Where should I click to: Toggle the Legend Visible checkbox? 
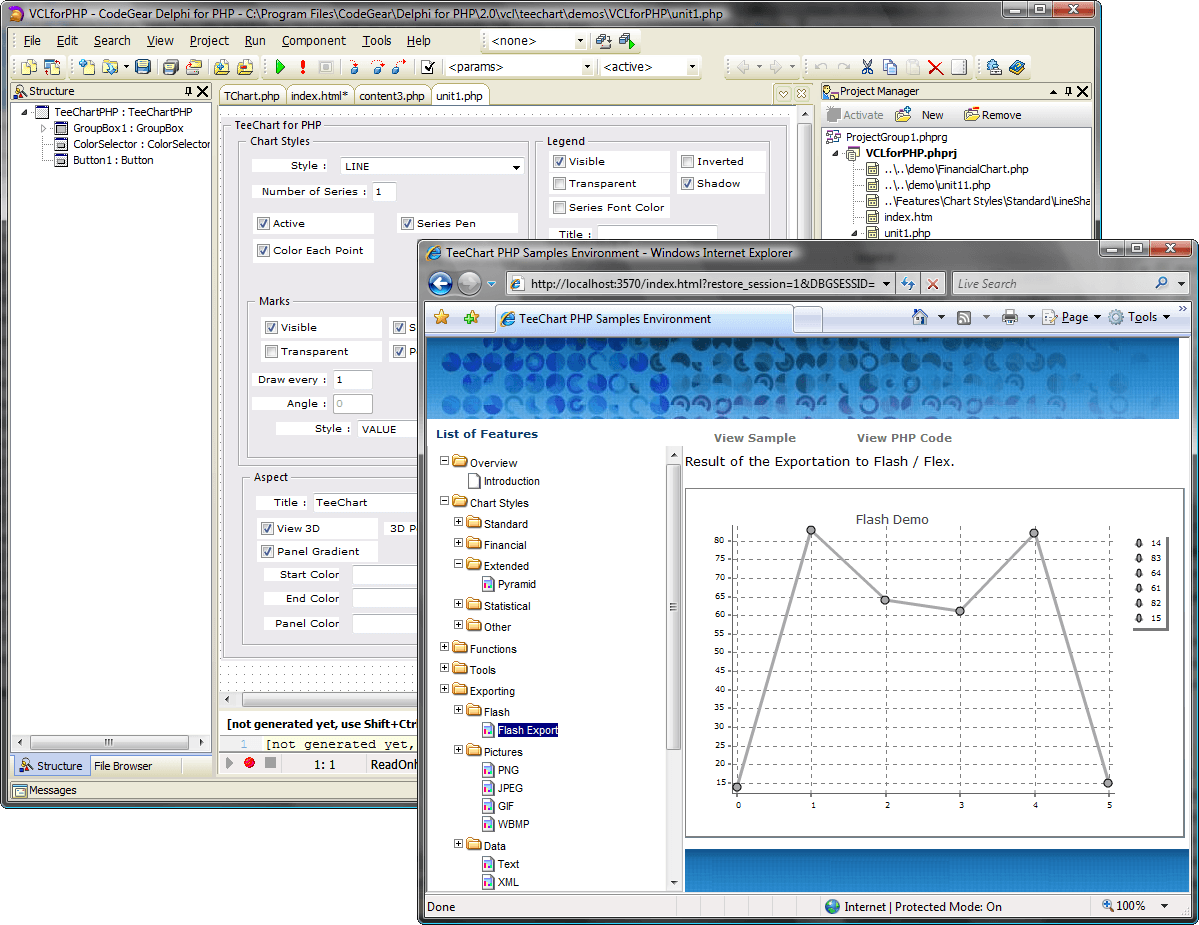[x=560, y=161]
